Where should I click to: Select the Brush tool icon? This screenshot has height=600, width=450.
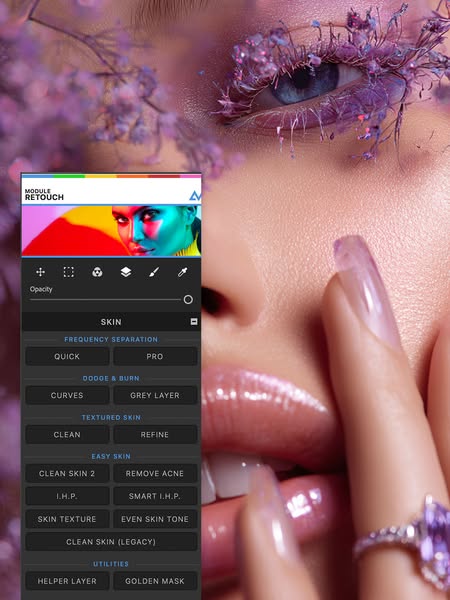[x=154, y=272]
